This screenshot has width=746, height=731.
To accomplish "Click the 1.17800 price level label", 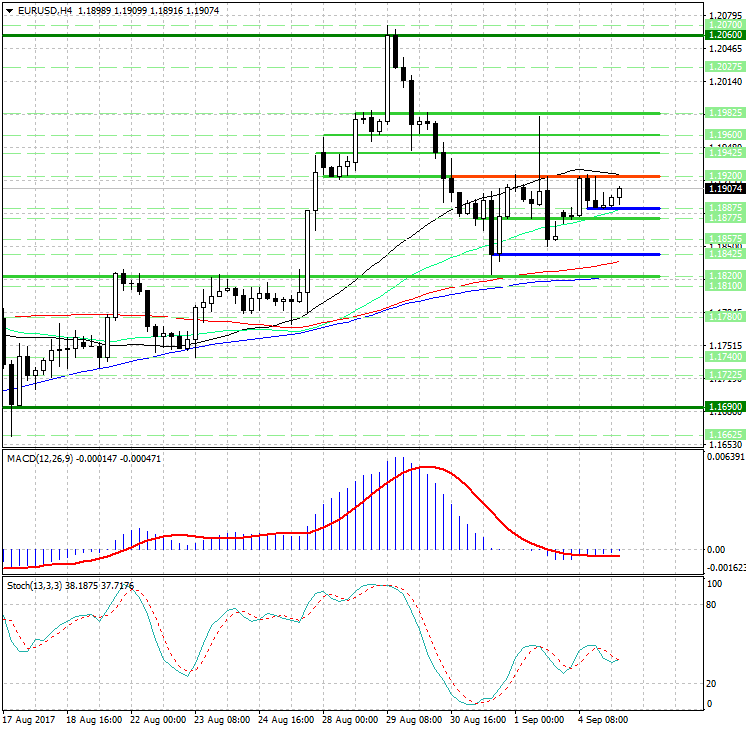I will click(x=724, y=315).
